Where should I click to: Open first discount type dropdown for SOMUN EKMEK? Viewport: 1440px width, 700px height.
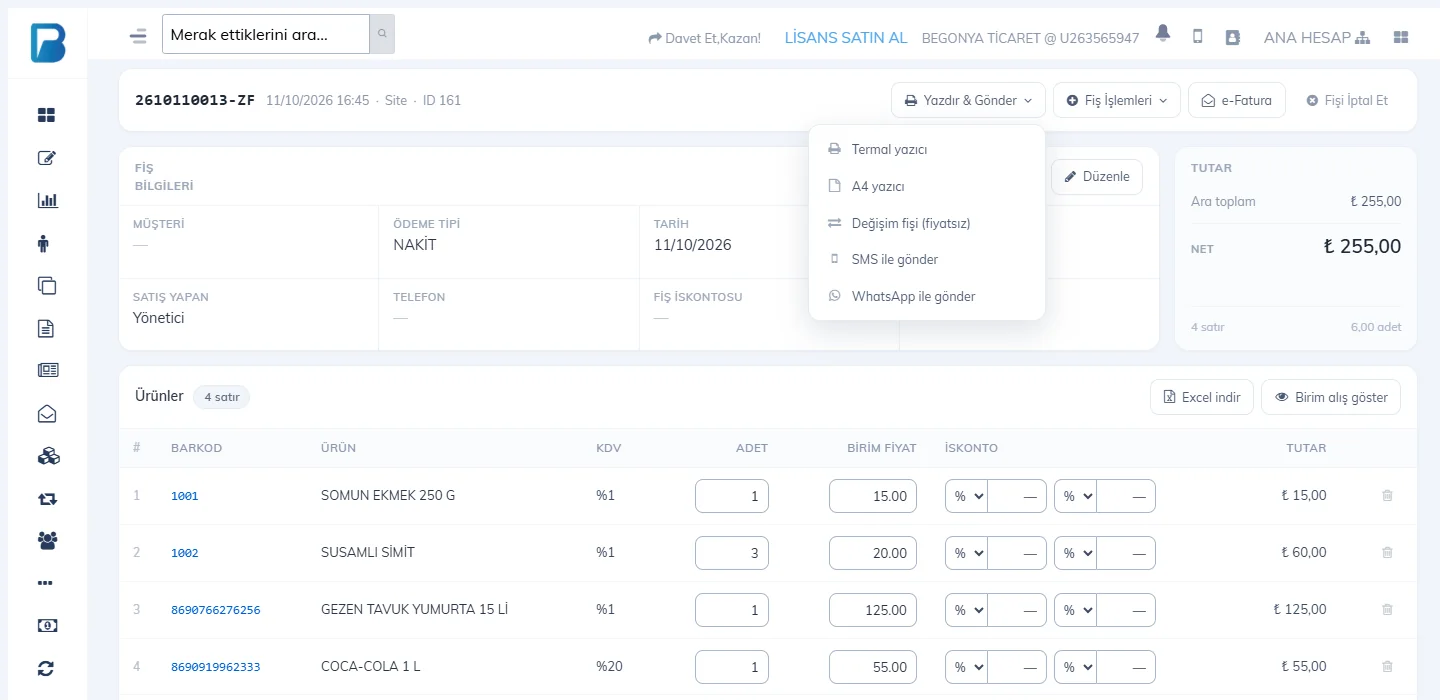(966, 496)
